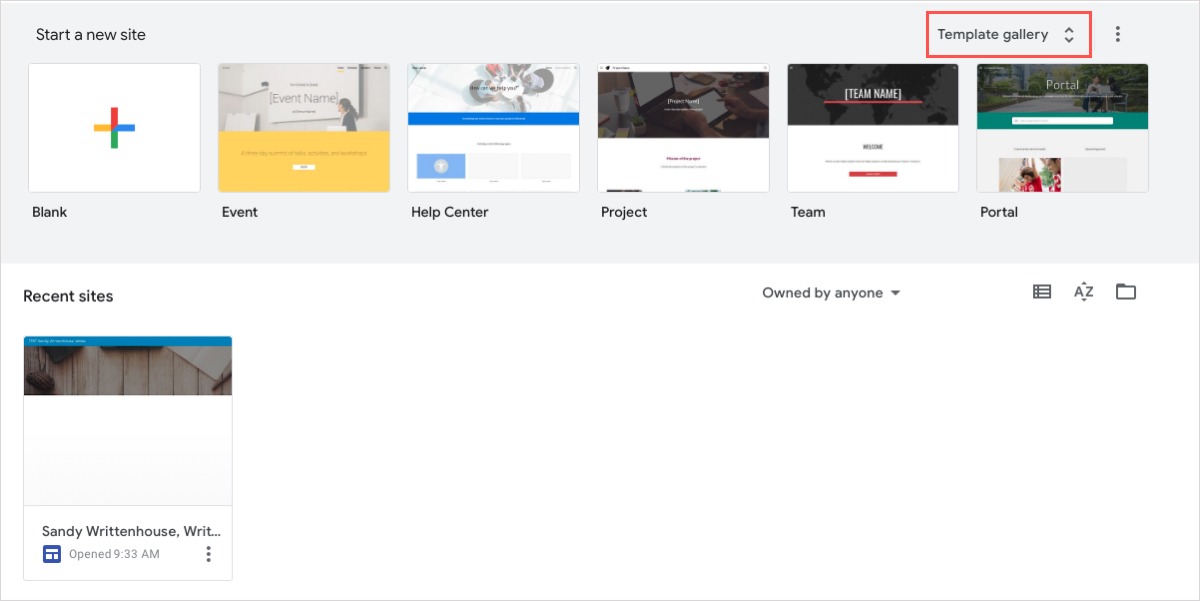
Task: Open the list view icon
Action: [1041, 291]
